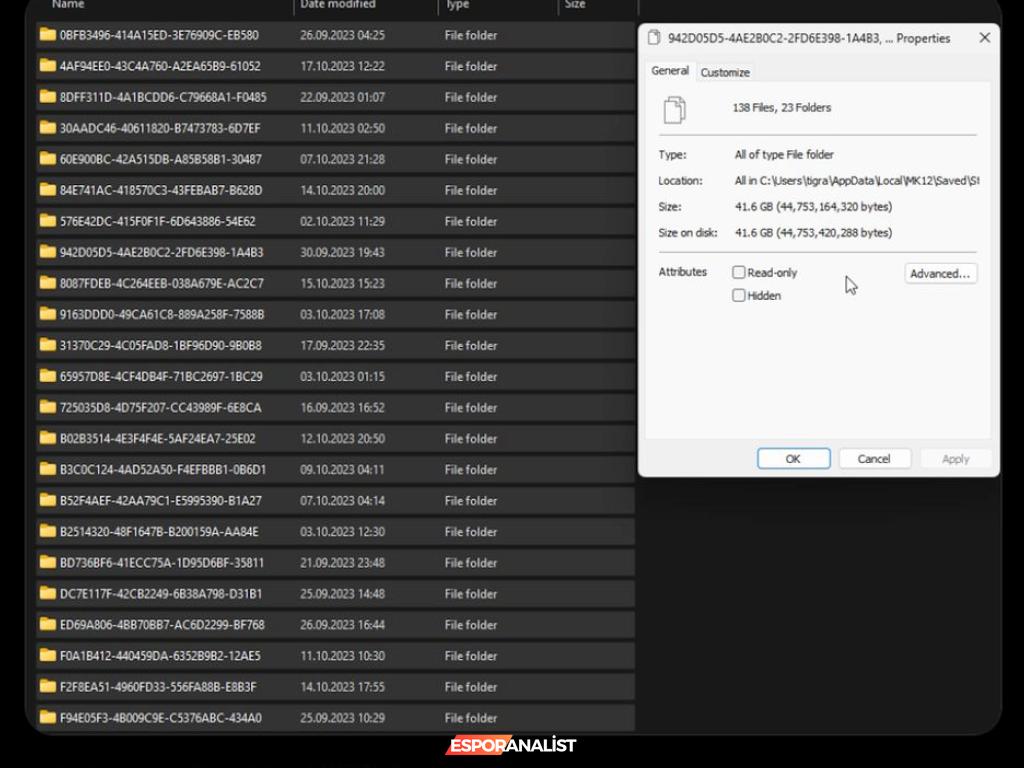Open Advanced attributes dialog

pyautogui.click(x=940, y=274)
